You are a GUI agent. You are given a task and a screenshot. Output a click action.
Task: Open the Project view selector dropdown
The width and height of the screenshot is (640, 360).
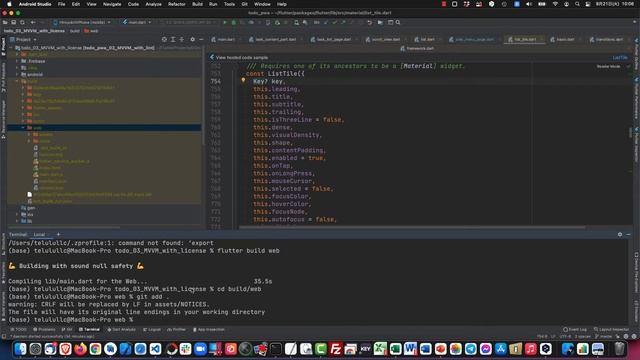tap(24, 40)
